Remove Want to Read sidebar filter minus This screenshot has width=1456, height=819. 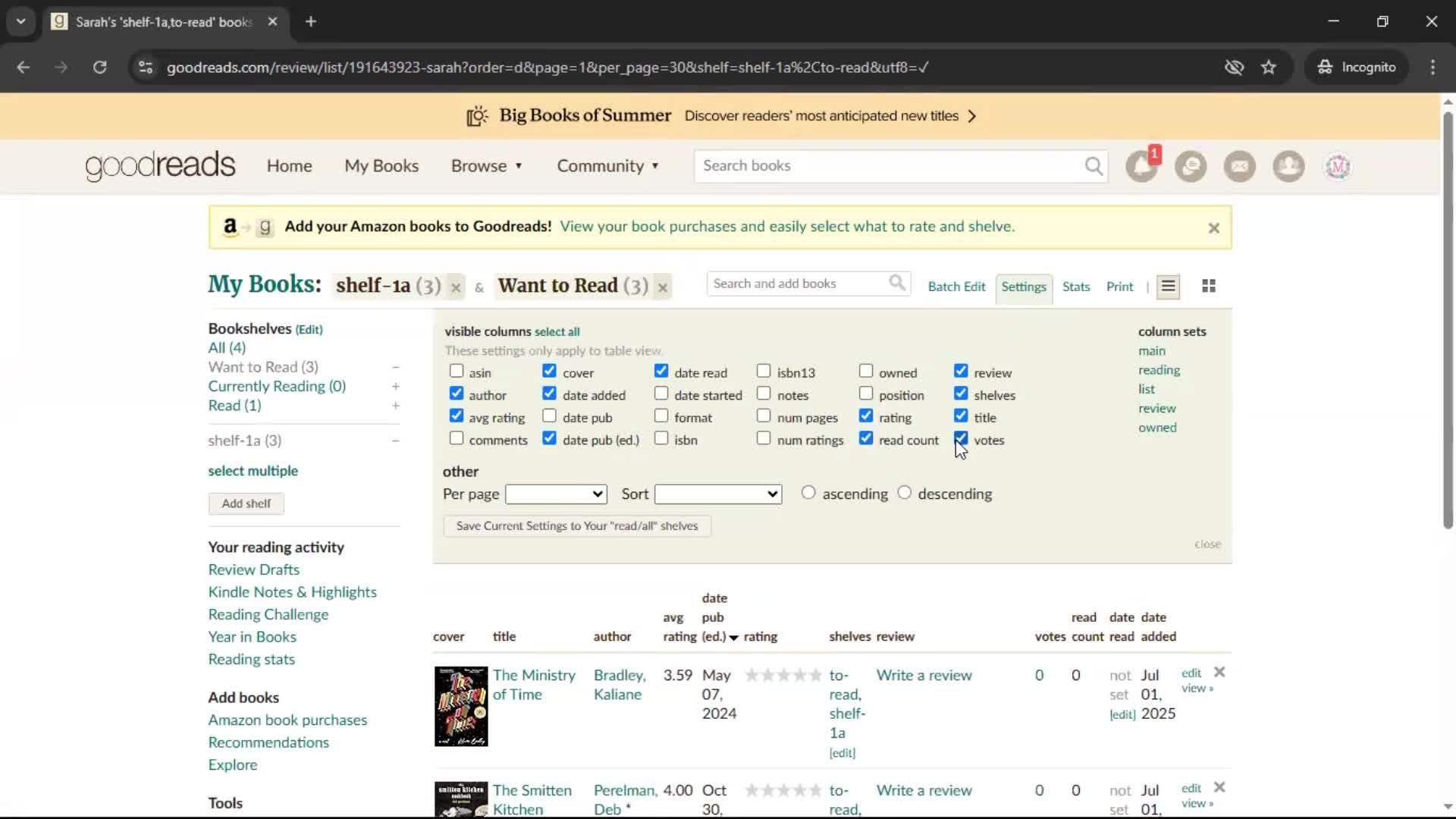click(395, 368)
